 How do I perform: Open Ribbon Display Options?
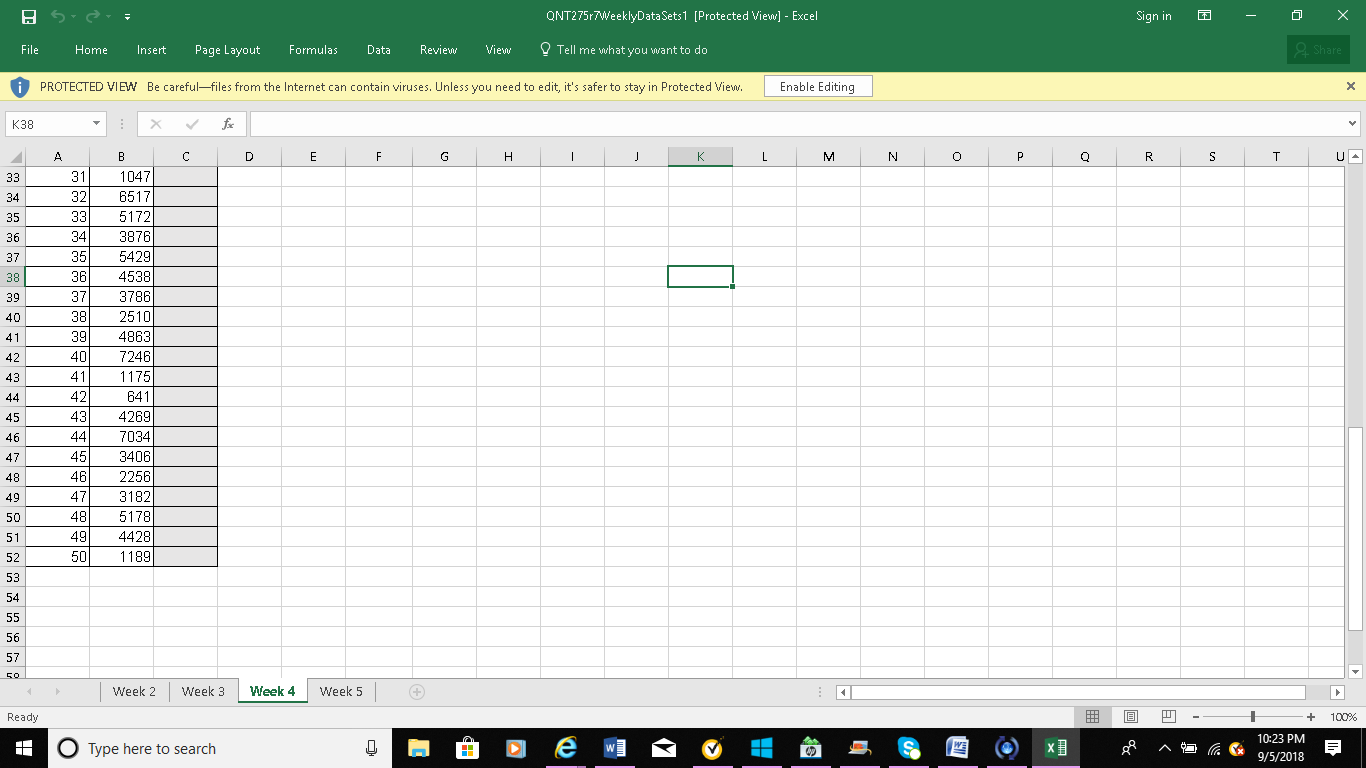(1205, 16)
